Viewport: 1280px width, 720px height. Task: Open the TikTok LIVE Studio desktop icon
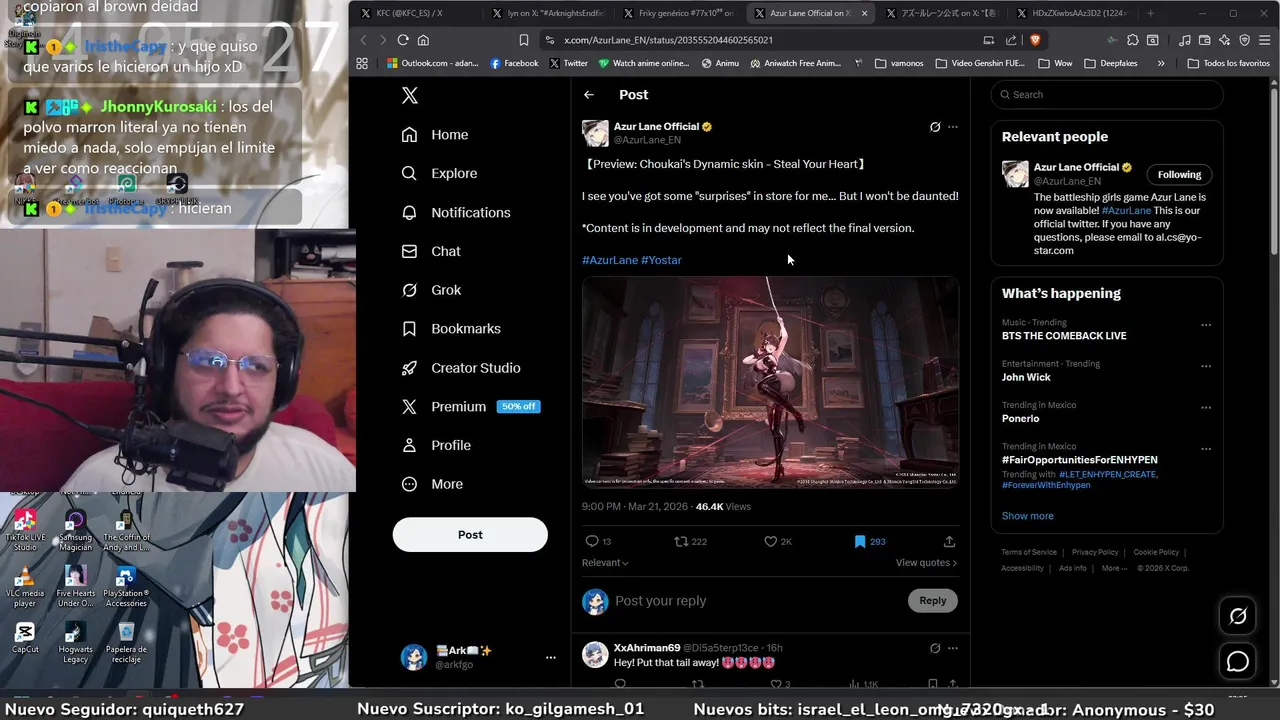click(x=25, y=529)
